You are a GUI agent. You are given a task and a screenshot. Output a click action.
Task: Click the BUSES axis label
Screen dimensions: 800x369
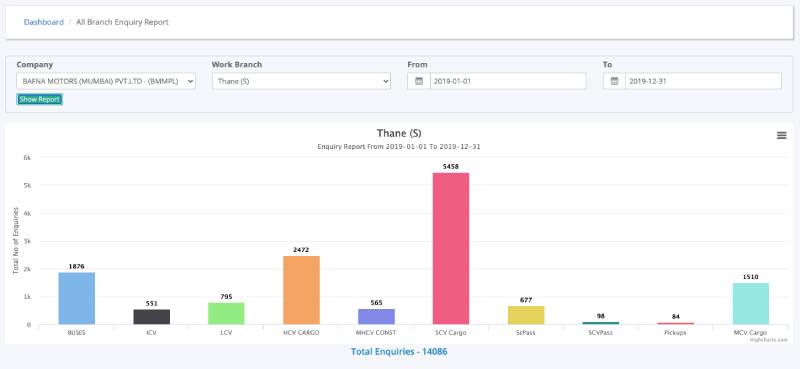pyautogui.click(x=77, y=332)
